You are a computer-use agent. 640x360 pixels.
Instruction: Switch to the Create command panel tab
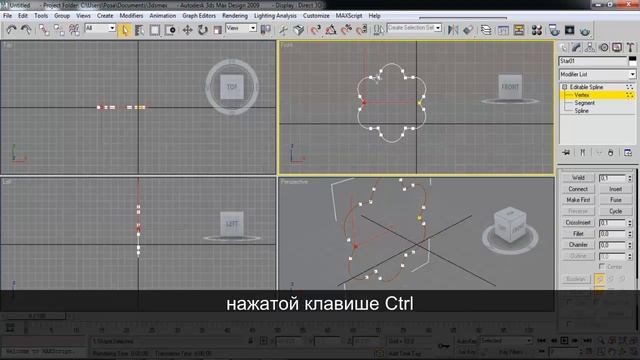tap(564, 47)
